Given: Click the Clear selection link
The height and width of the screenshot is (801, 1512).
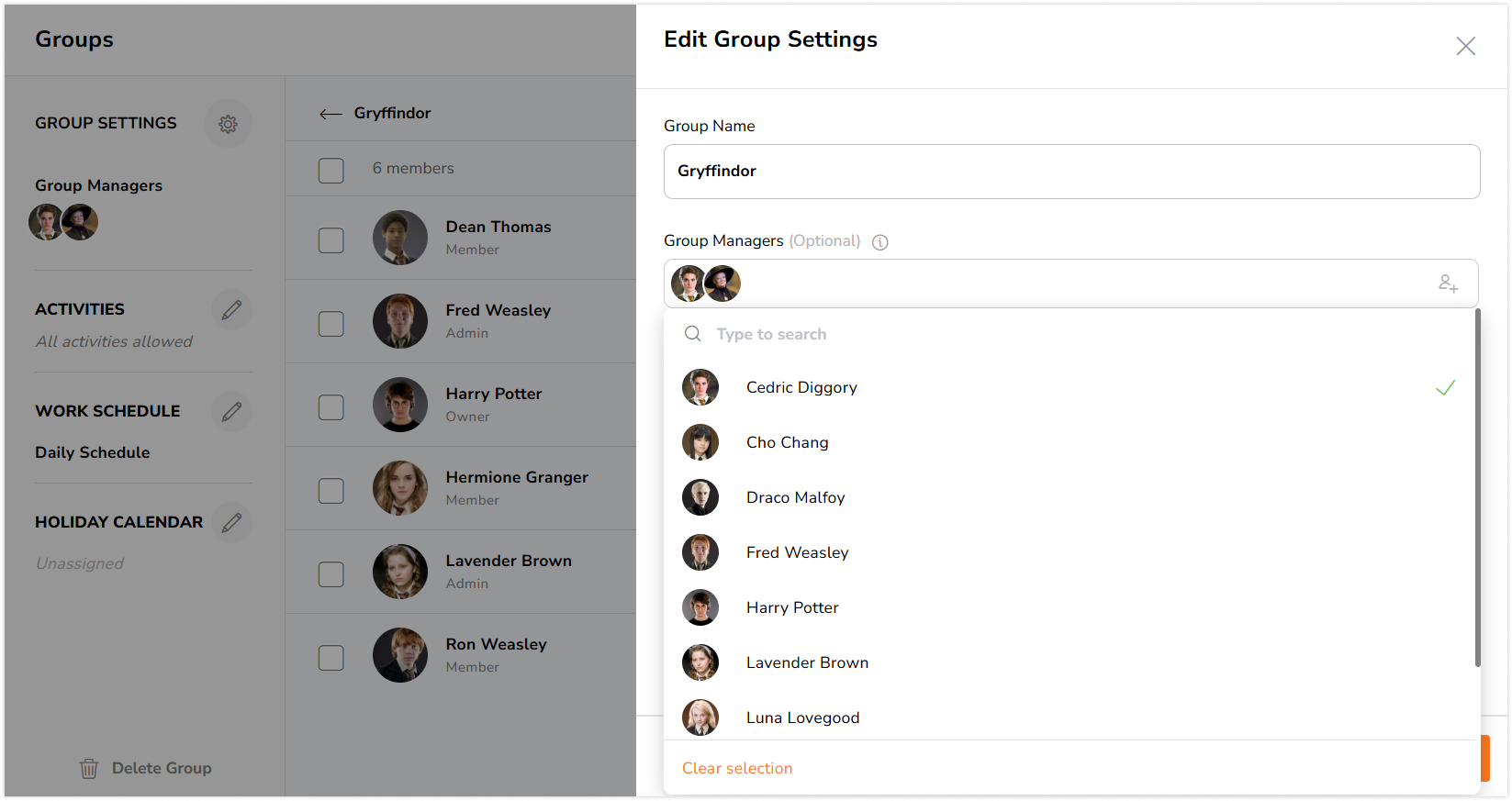Looking at the screenshot, I should (x=737, y=768).
